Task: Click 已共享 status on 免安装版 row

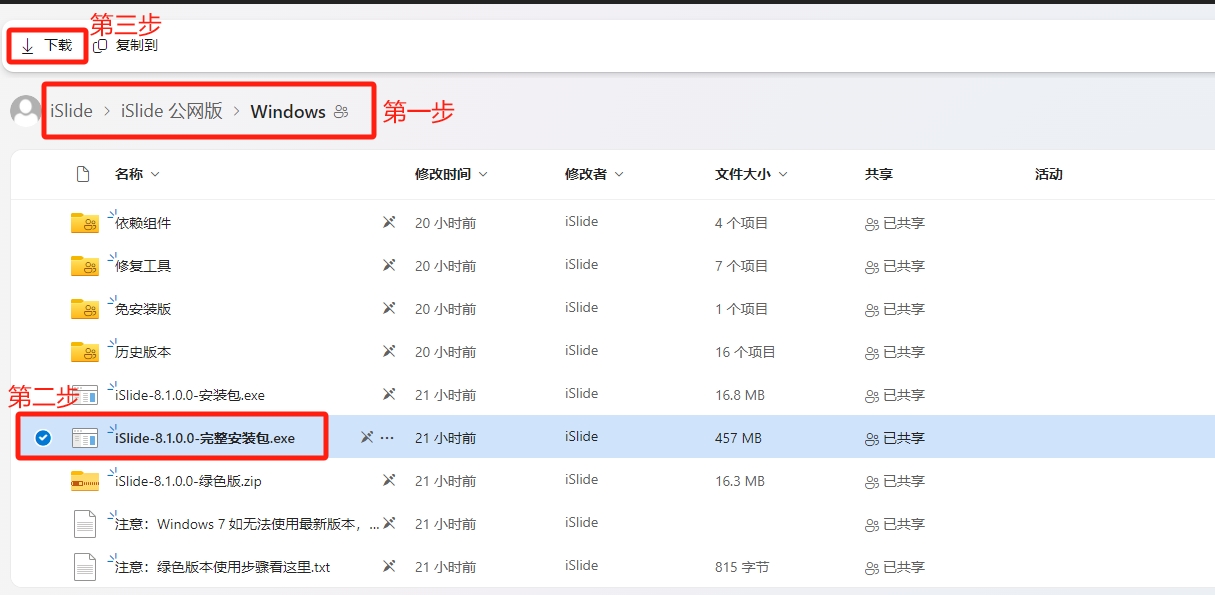Action: [895, 309]
